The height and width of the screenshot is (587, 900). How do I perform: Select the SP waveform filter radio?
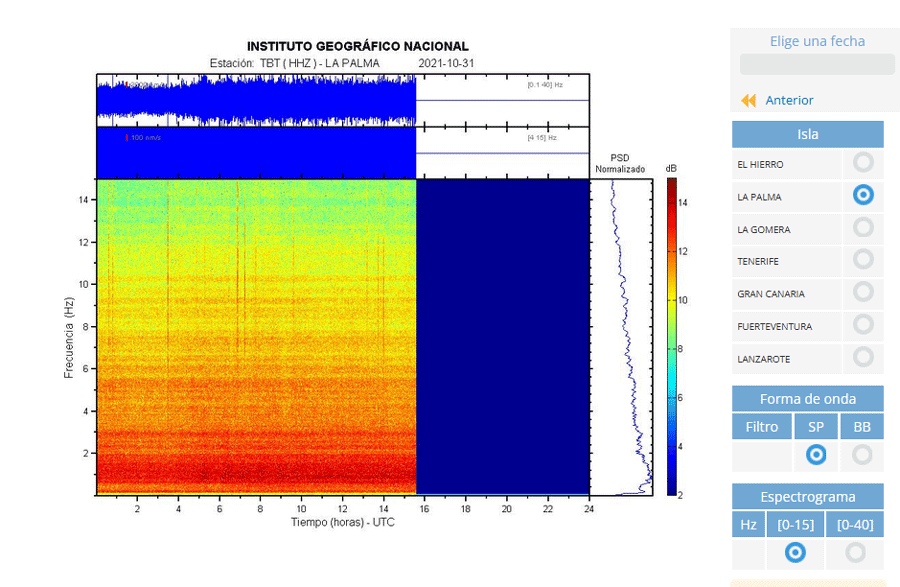point(816,454)
